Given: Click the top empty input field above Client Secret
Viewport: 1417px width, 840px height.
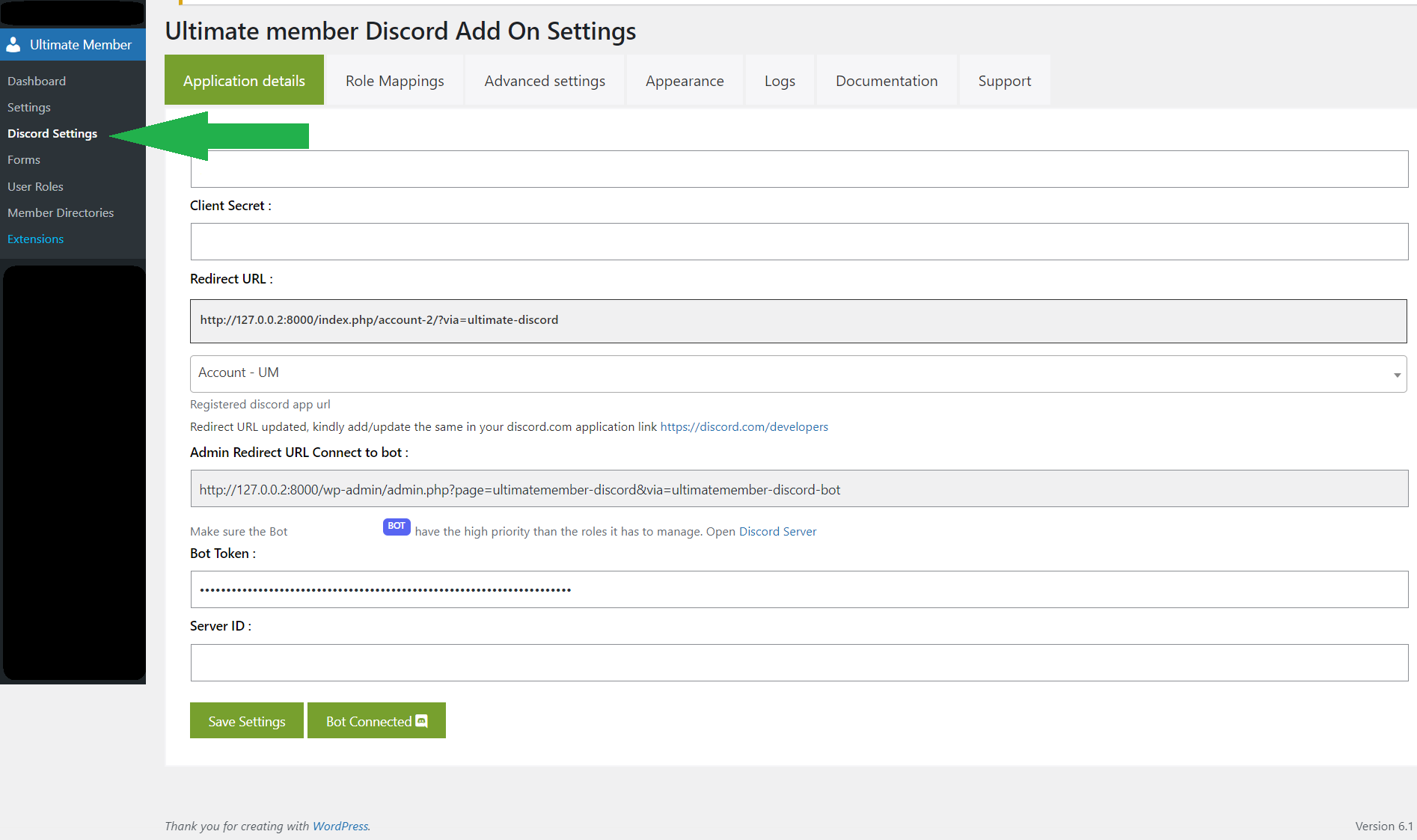Looking at the screenshot, I should tap(799, 169).
